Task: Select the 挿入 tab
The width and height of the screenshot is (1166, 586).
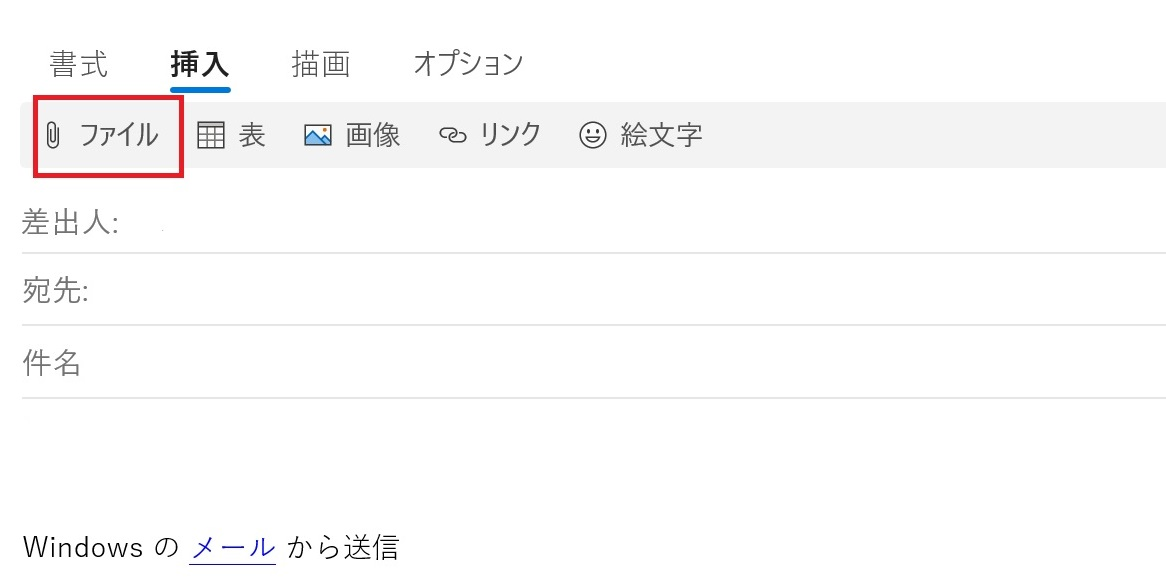Action: point(201,63)
